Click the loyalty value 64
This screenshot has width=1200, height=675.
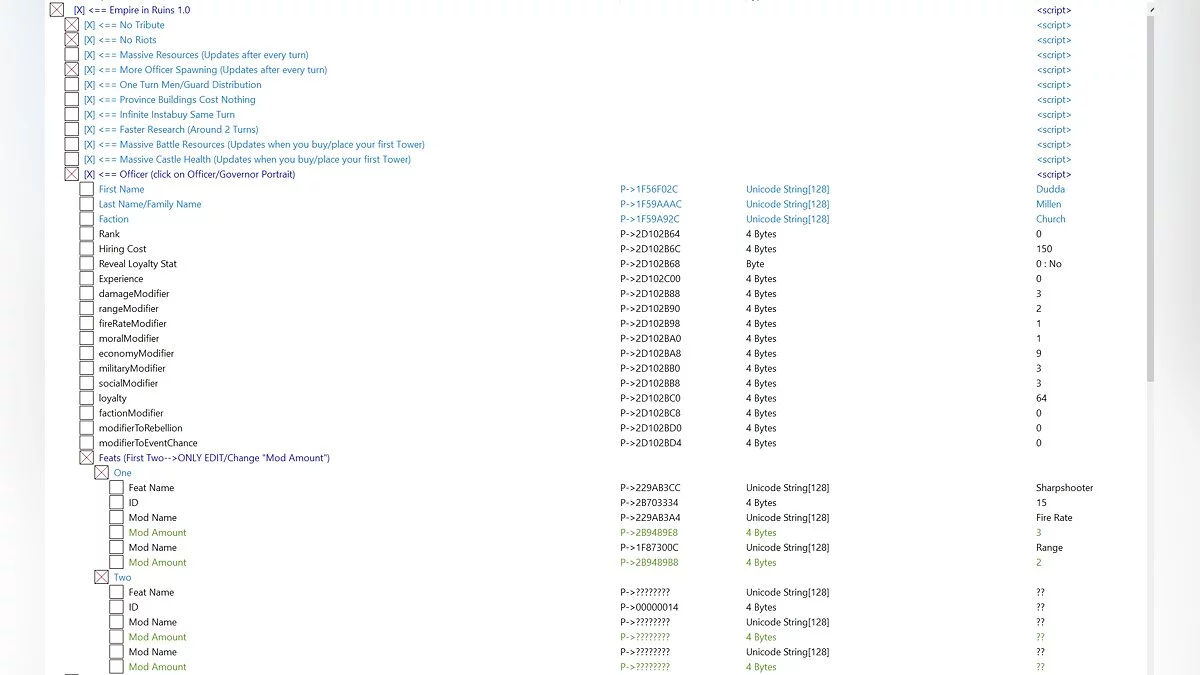(x=1042, y=398)
